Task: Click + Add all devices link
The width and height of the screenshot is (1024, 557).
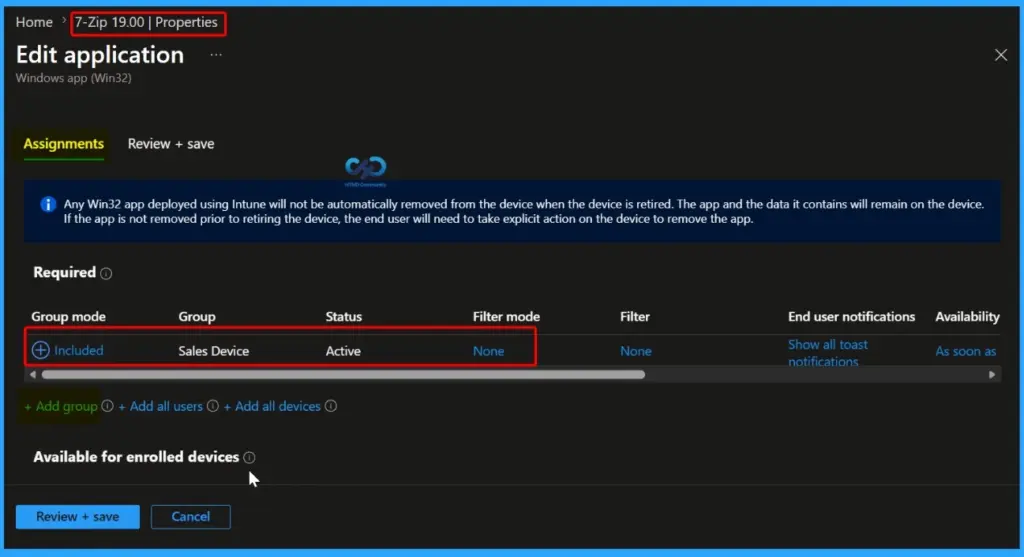Action: [272, 406]
